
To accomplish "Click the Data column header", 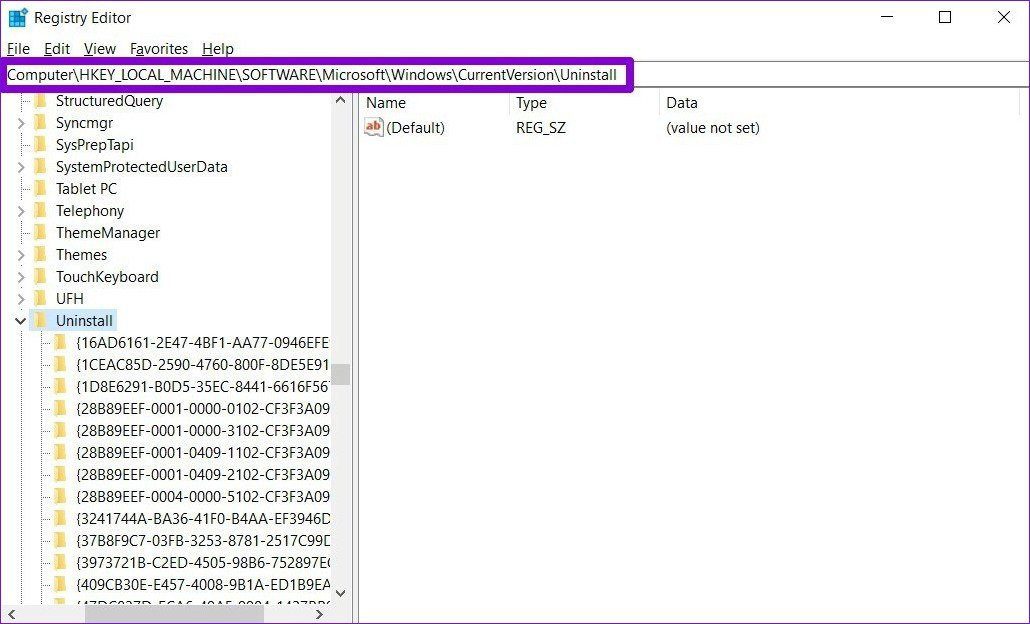I will [682, 102].
